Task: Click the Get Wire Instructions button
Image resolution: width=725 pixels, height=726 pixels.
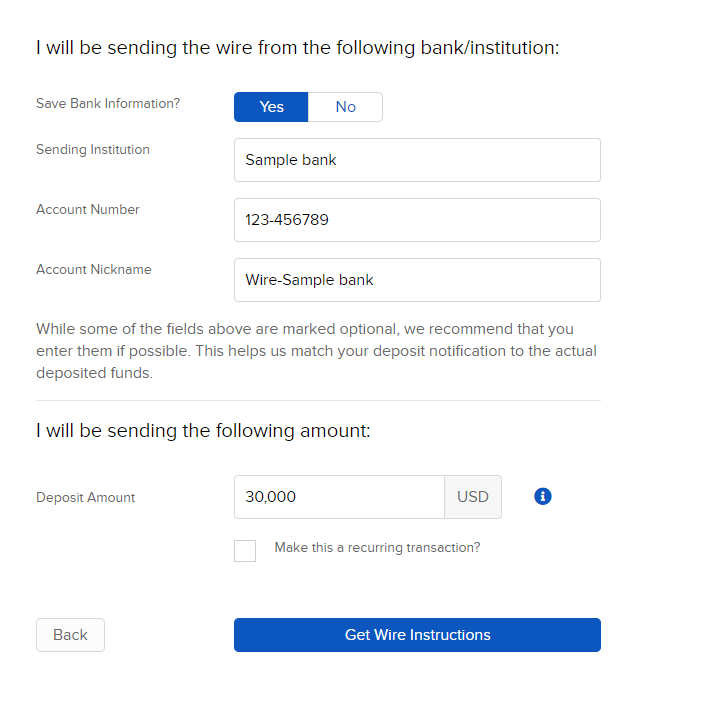Action: [417, 635]
